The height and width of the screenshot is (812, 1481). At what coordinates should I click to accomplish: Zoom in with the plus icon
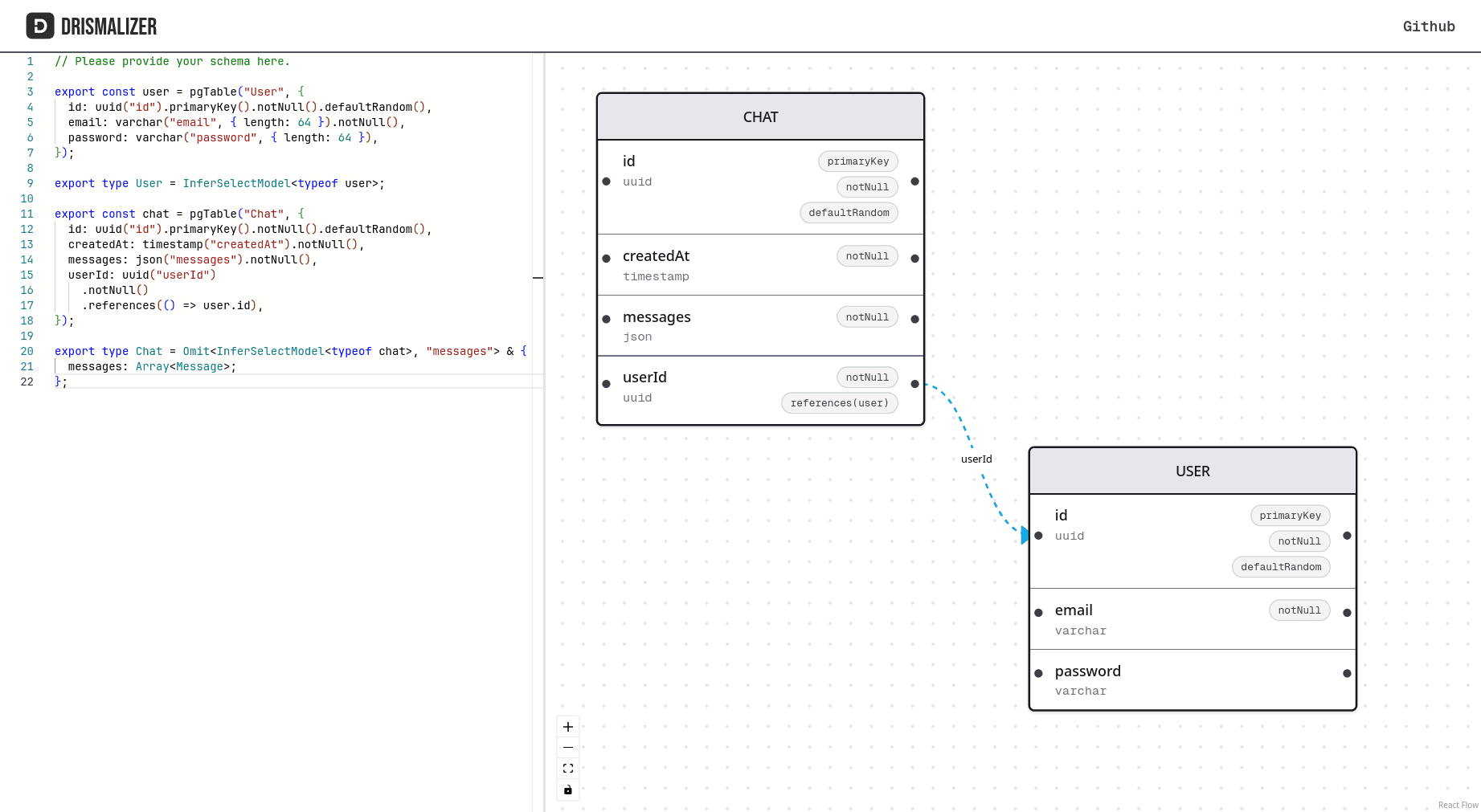click(x=568, y=727)
